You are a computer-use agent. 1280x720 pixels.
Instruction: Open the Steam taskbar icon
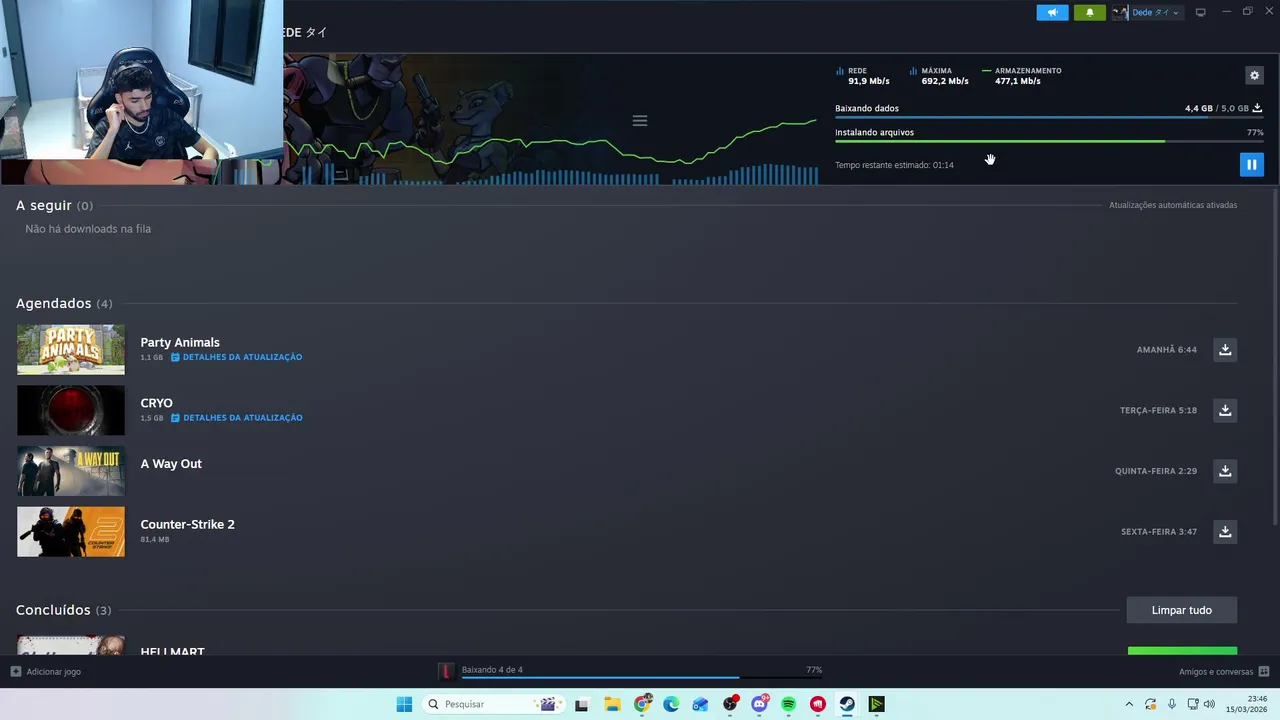(847, 704)
